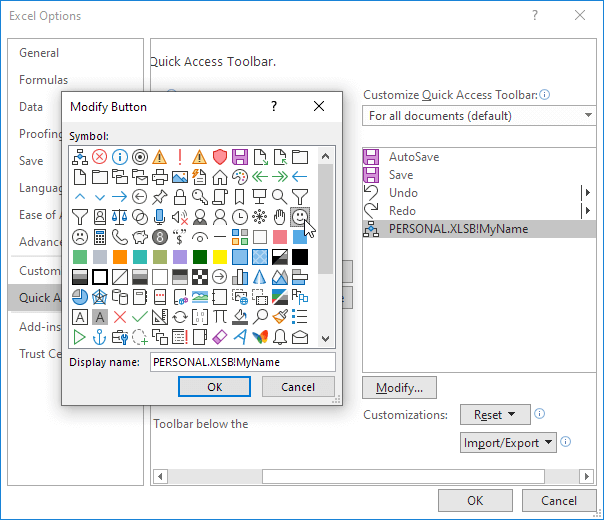Pick the artist palette symbol

point(240,177)
